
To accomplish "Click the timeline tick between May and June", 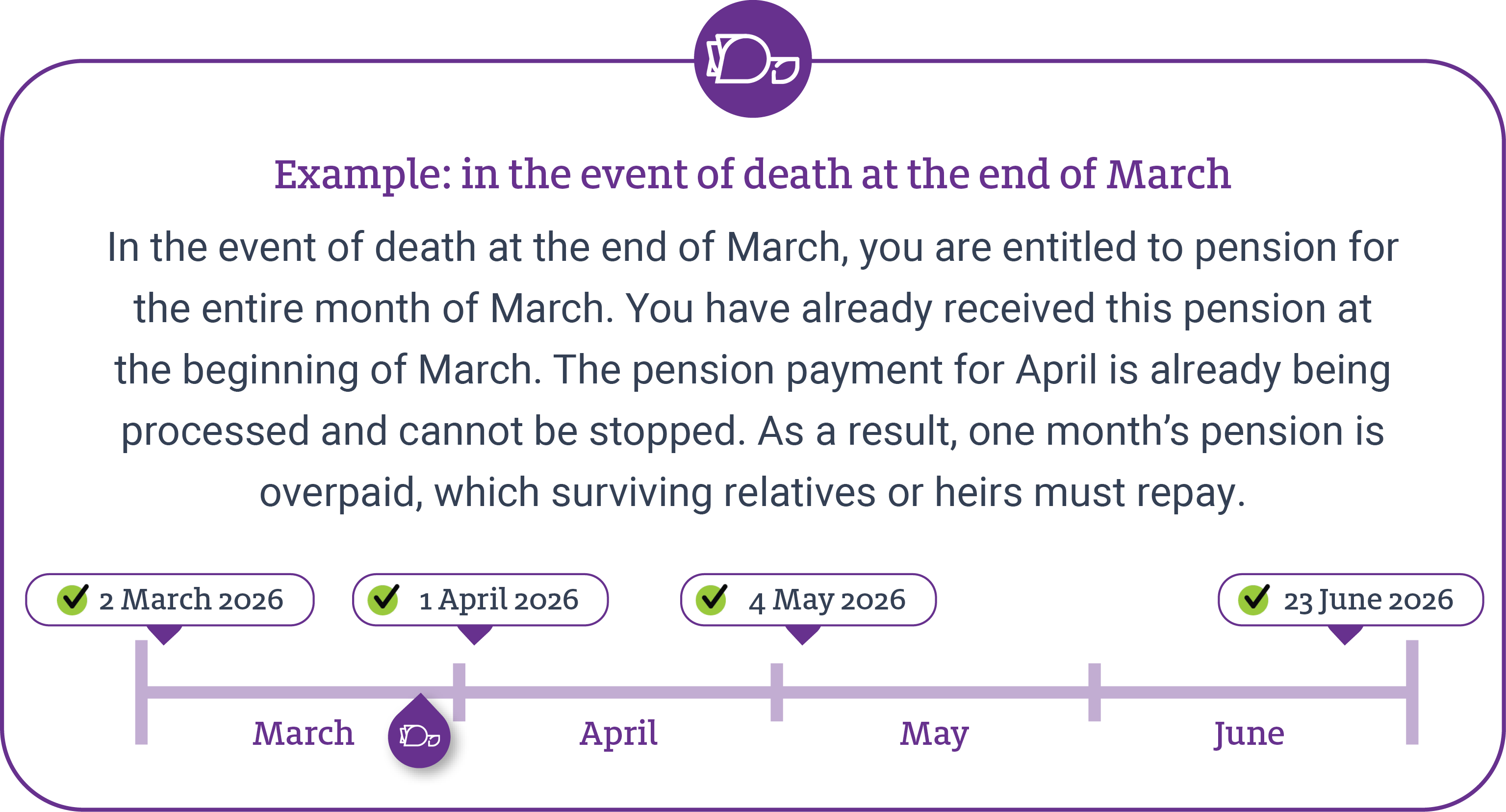I will 1095,692.
